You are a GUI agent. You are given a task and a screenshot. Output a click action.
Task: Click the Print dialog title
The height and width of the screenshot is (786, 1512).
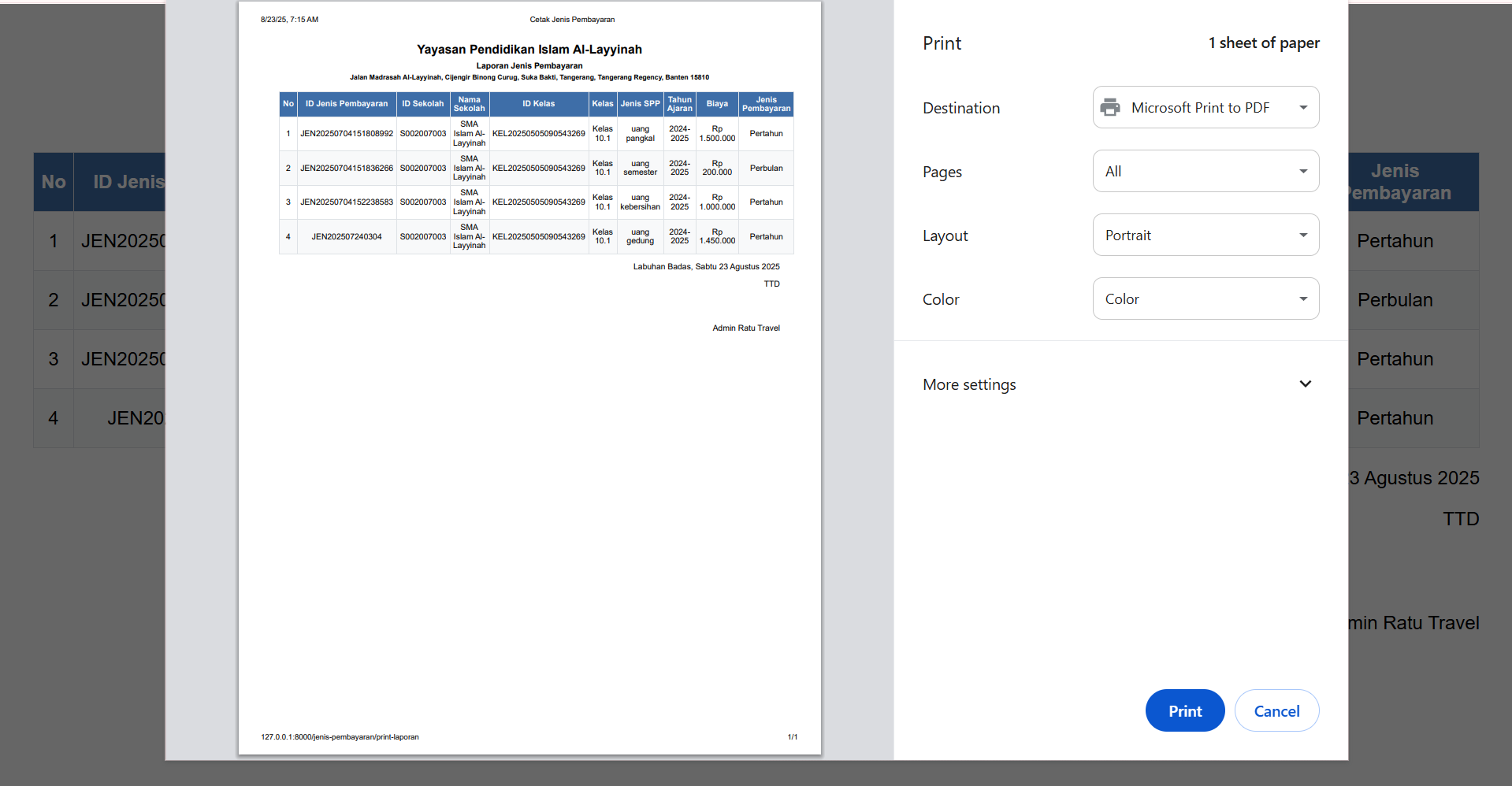coord(942,43)
